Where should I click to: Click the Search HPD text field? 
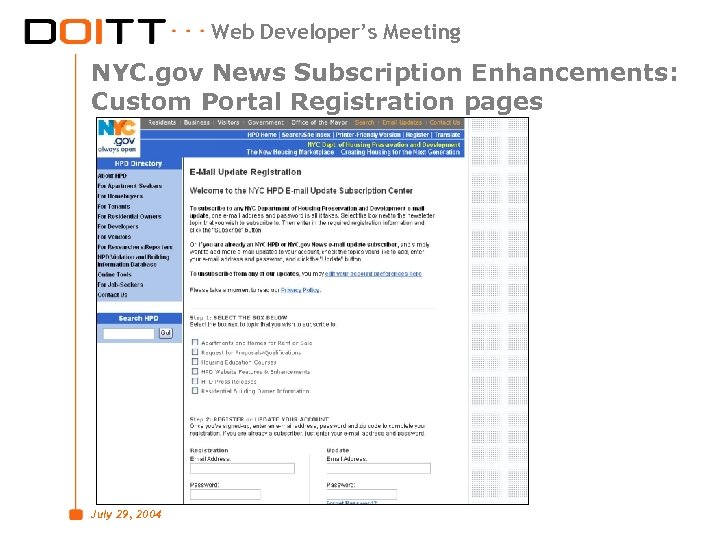[x=129, y=334]
